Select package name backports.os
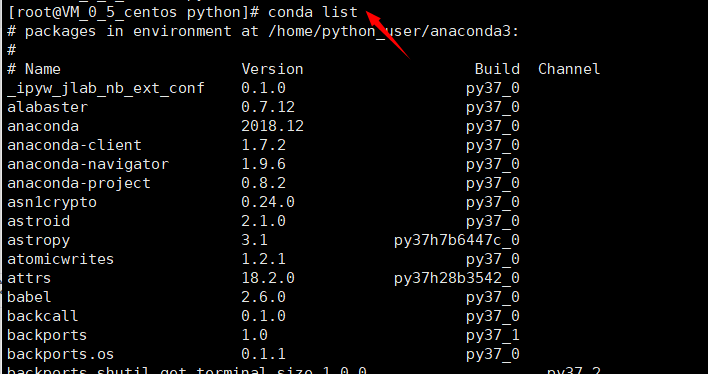Screen dimensions: 708x374 coord(61,355)
